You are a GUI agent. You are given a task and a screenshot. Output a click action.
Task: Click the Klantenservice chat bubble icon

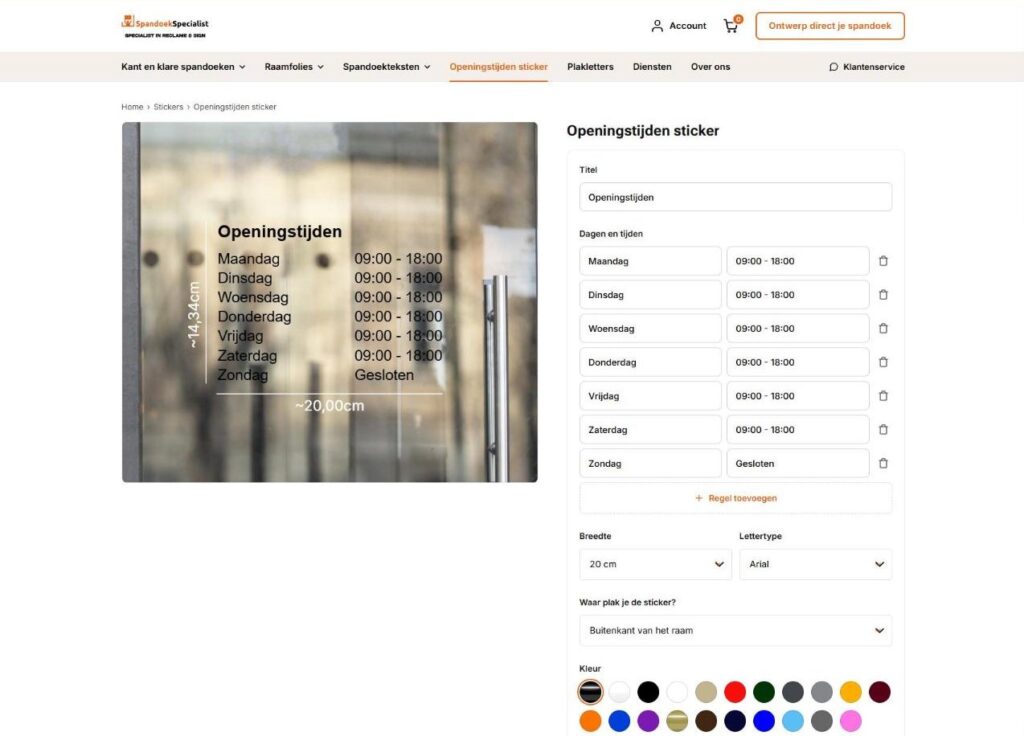[x=833, y=67]
